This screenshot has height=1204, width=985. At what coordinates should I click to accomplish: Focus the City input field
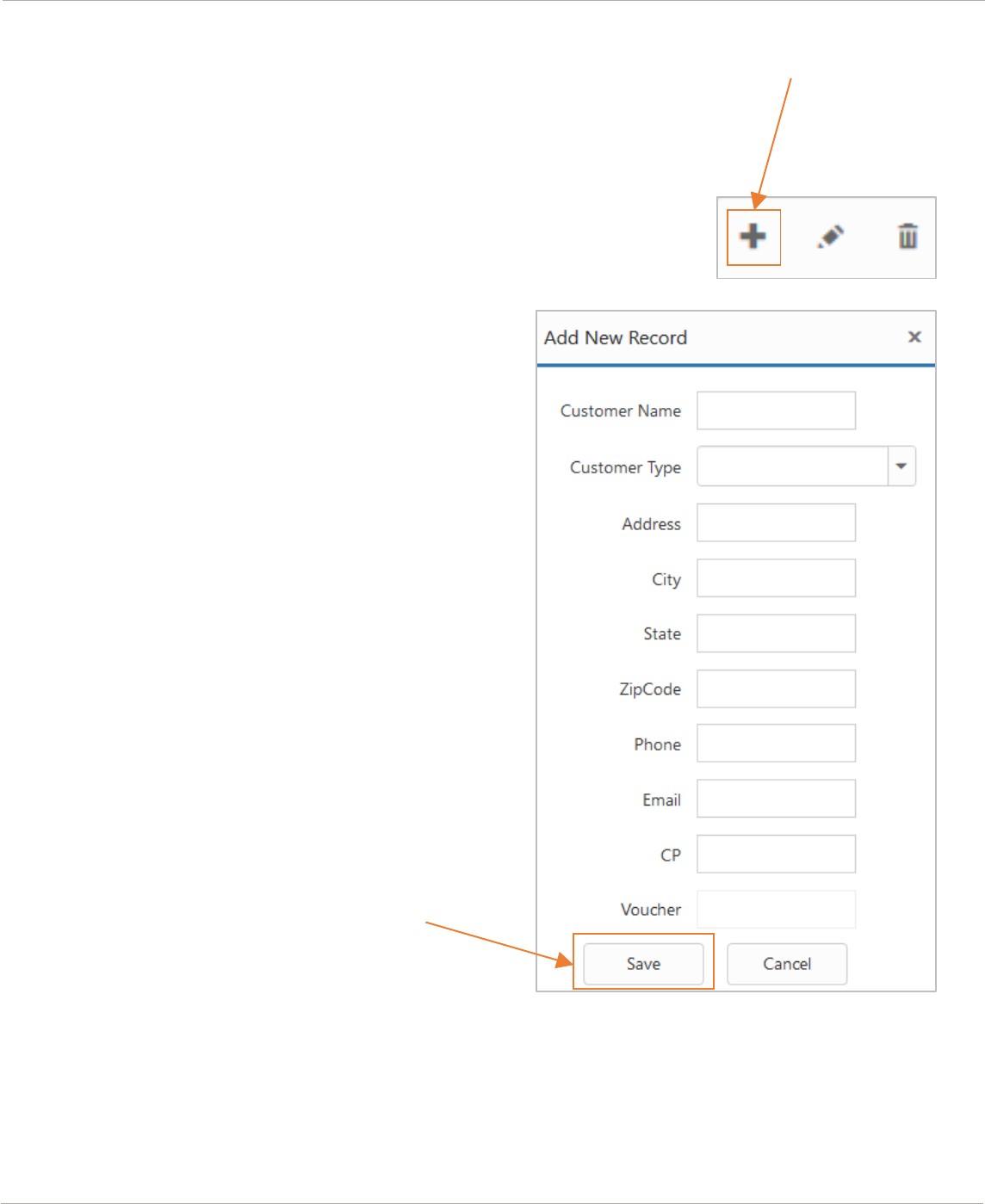(x=776, y=578)
